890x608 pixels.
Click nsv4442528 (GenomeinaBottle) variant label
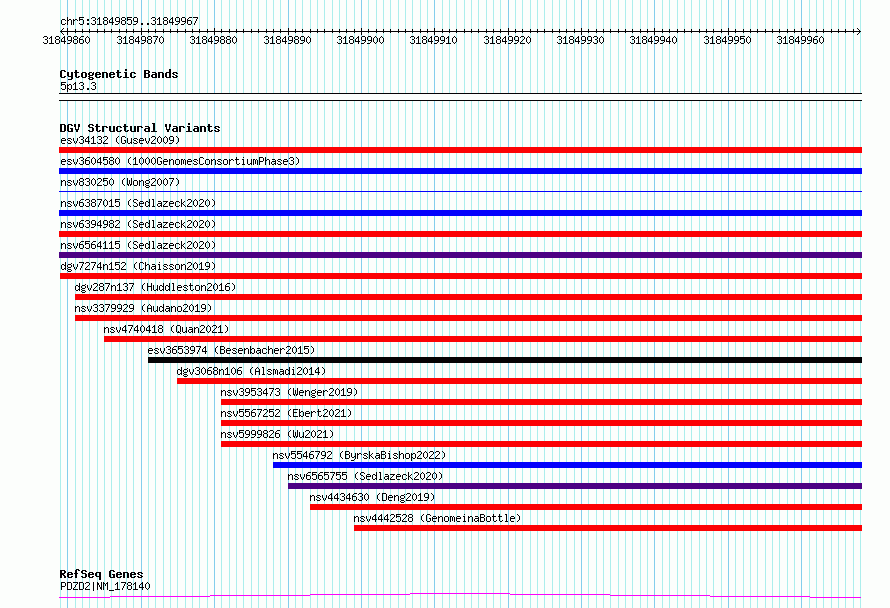pos(437,518)
